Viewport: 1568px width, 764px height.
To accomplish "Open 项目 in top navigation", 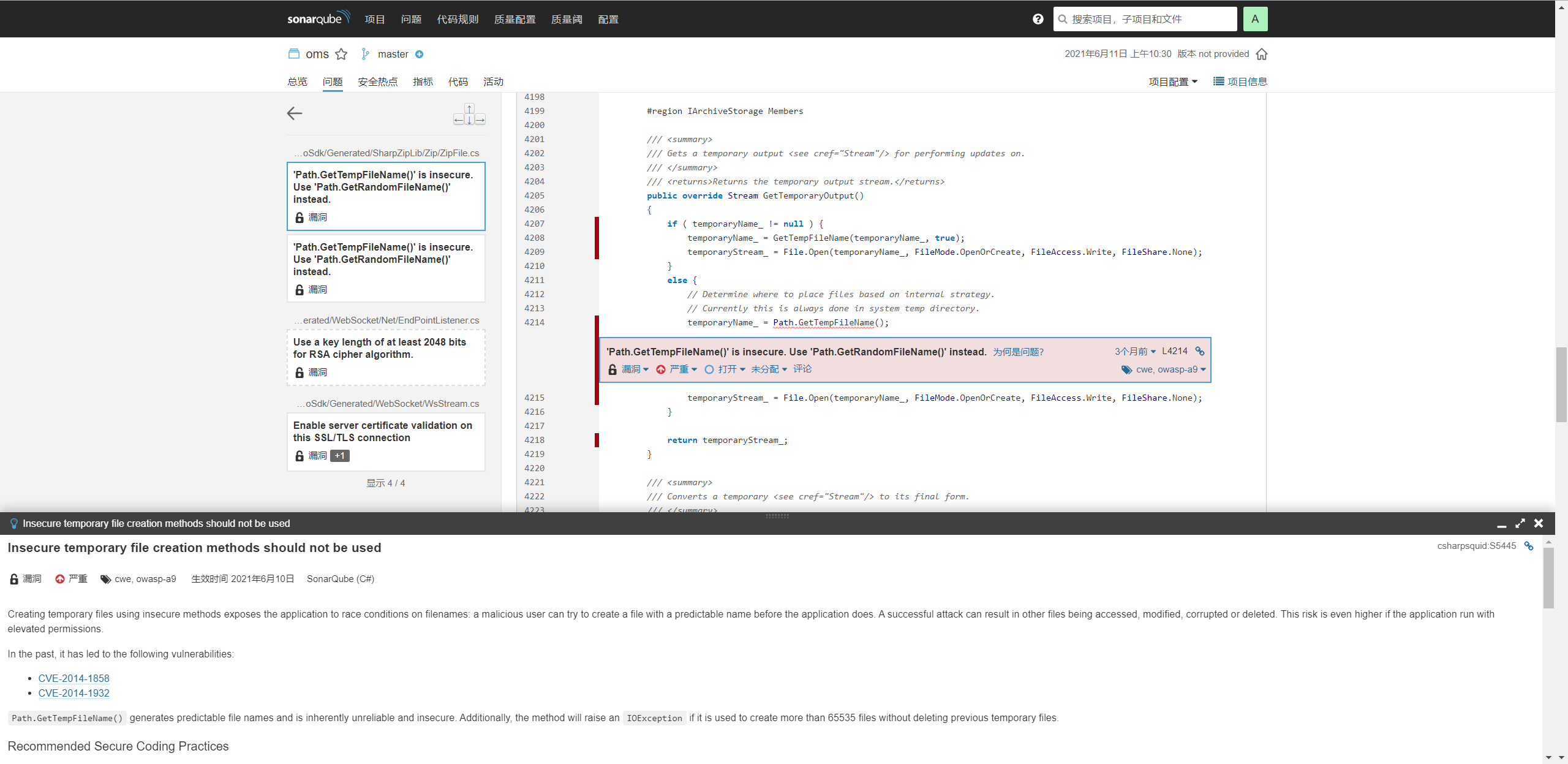I will click(x=375, y=19).
